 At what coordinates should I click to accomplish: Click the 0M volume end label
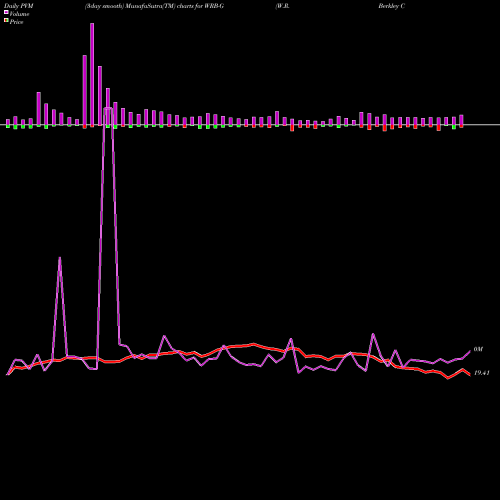pyautogui.click(x=478, y=349)
